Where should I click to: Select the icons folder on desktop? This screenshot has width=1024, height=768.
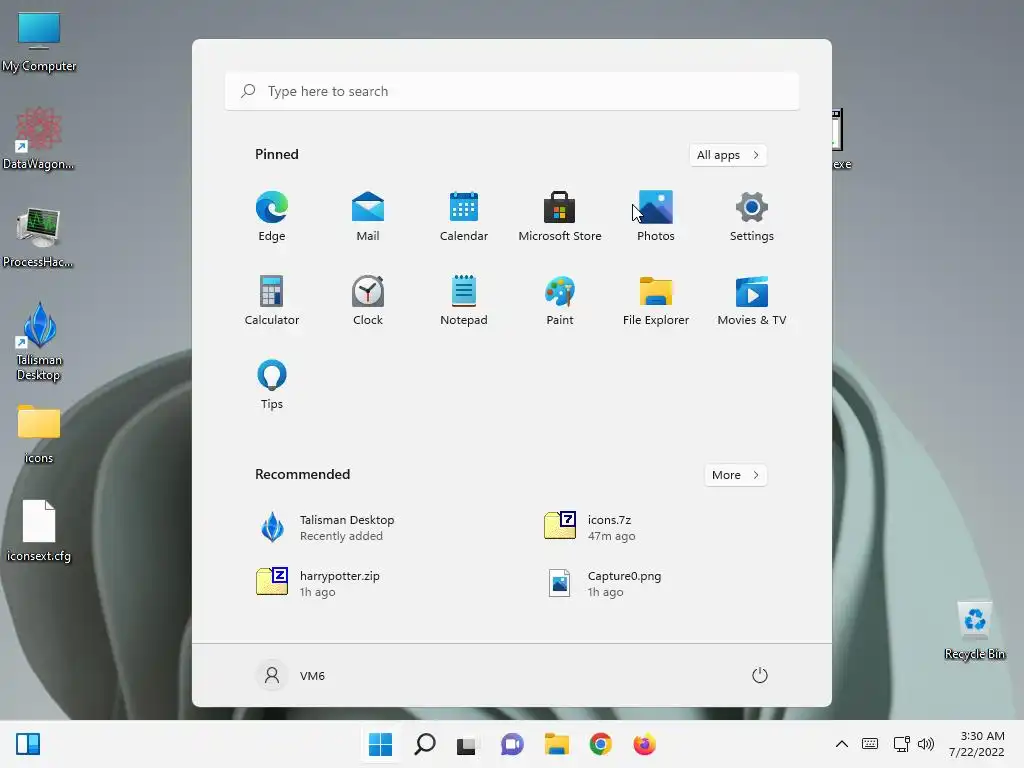(x=39, y=434)
